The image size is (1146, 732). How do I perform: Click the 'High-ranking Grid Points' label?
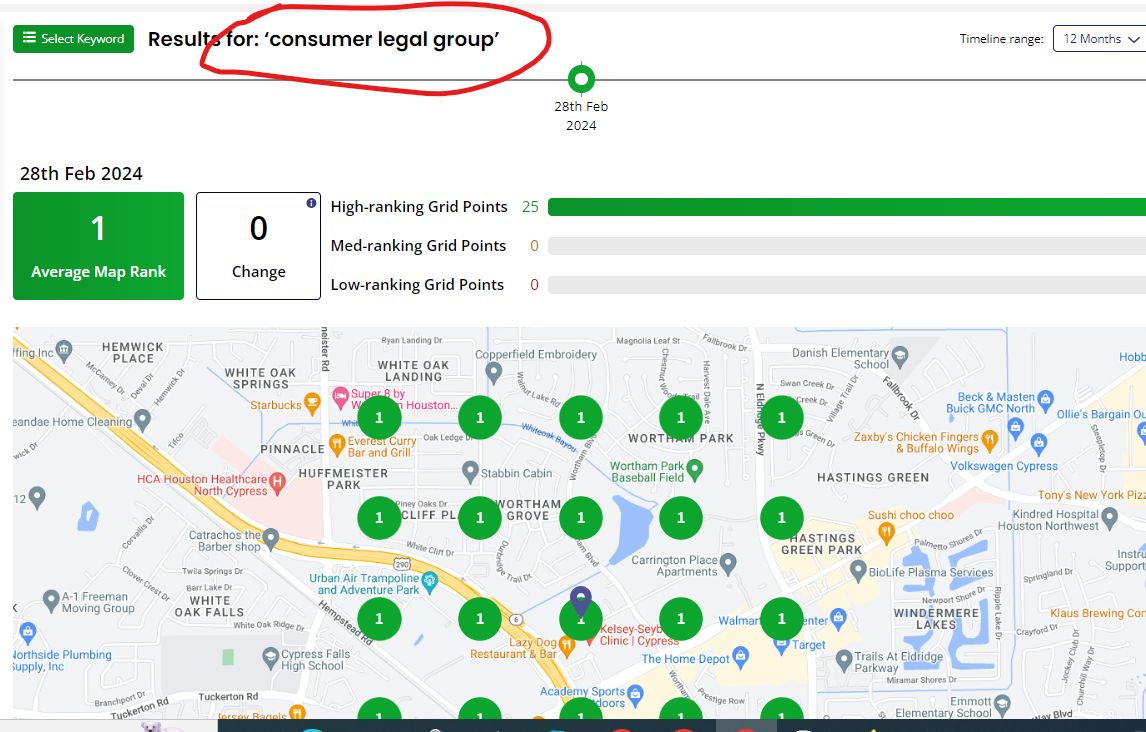pyautogui.click(x=419, y=207)
